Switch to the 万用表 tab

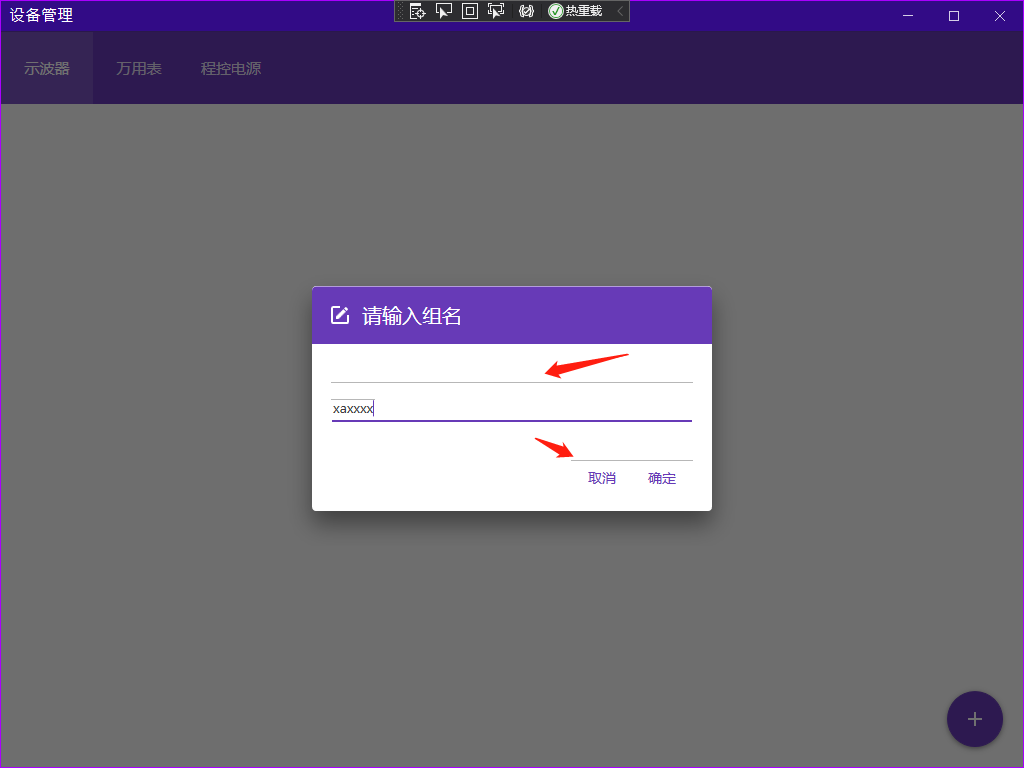pyautogui.click(x=138, y=69)
